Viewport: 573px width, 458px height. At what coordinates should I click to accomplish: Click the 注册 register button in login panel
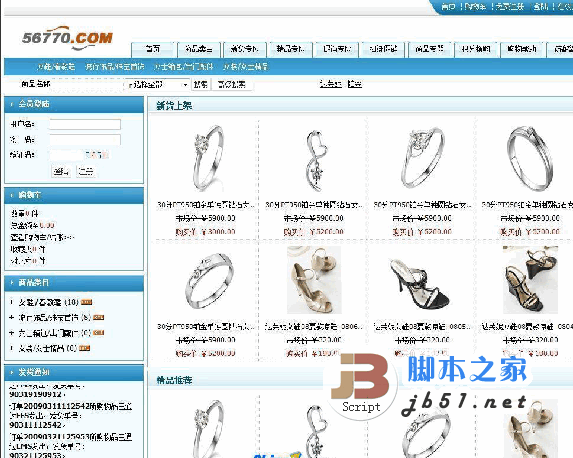[86, 171]
